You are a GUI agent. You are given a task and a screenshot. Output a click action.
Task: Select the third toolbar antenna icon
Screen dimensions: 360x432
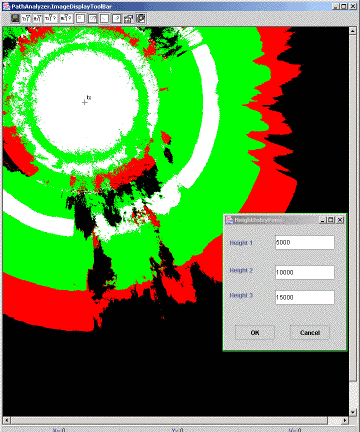coord(38,18)
